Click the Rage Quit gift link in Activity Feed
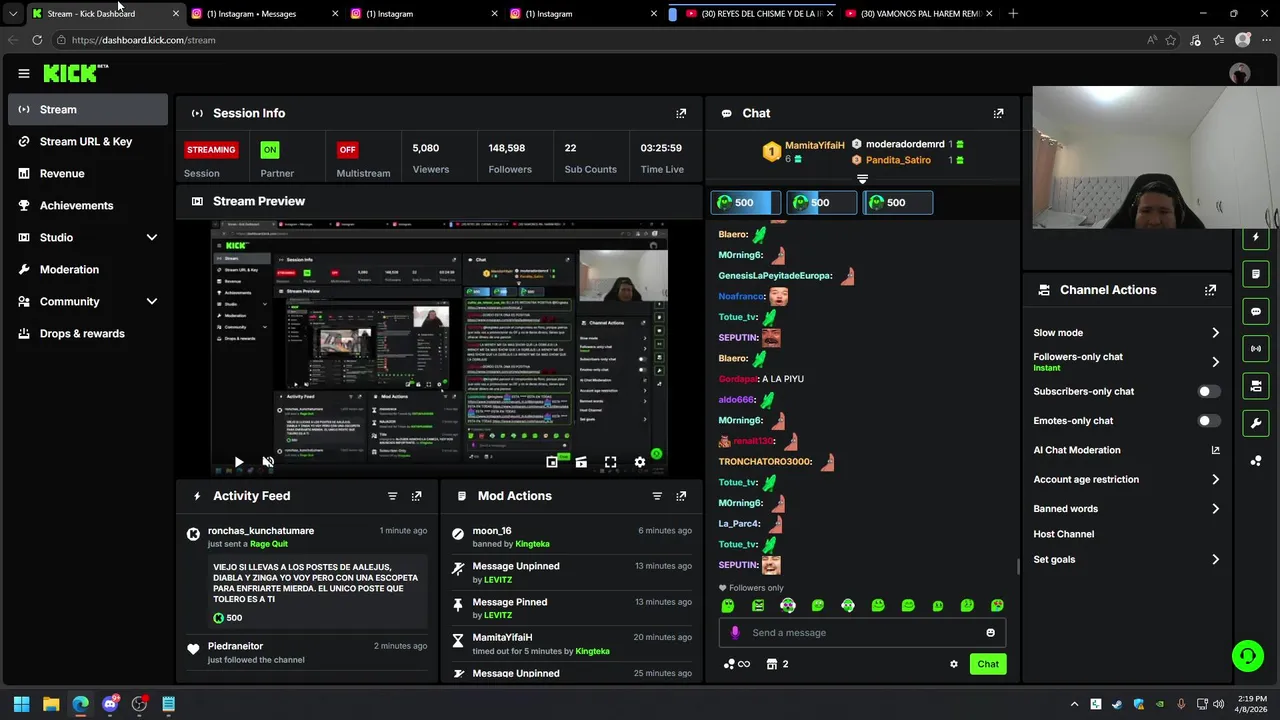The width and height of the screenshot is (1280, 720). (269, 544)
